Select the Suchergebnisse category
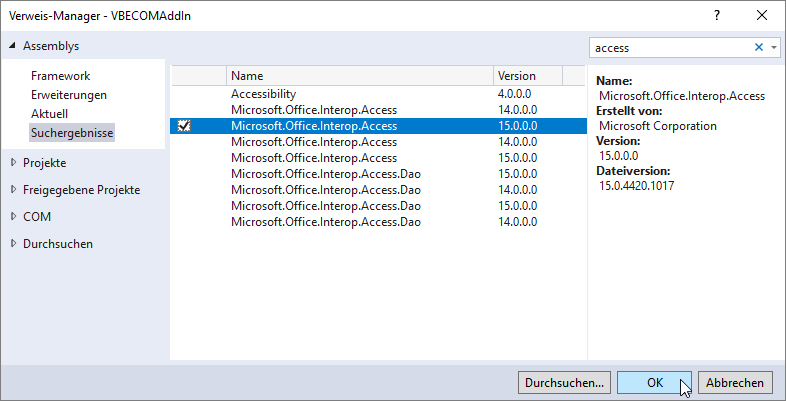Image resolution: width=786 pixels, height=401 pixels. (72, 133)
